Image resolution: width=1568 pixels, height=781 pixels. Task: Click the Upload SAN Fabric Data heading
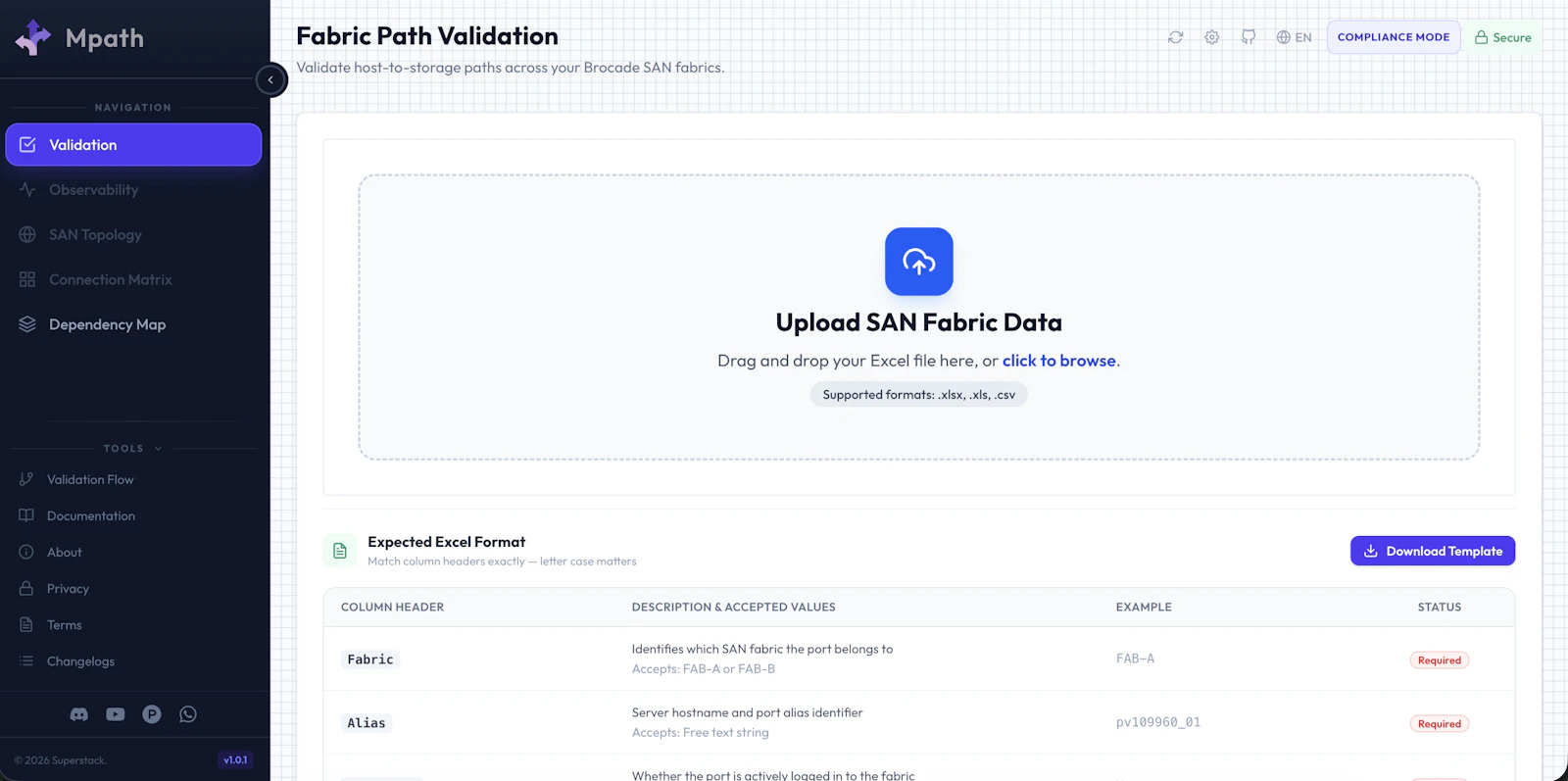click(919, 322)
